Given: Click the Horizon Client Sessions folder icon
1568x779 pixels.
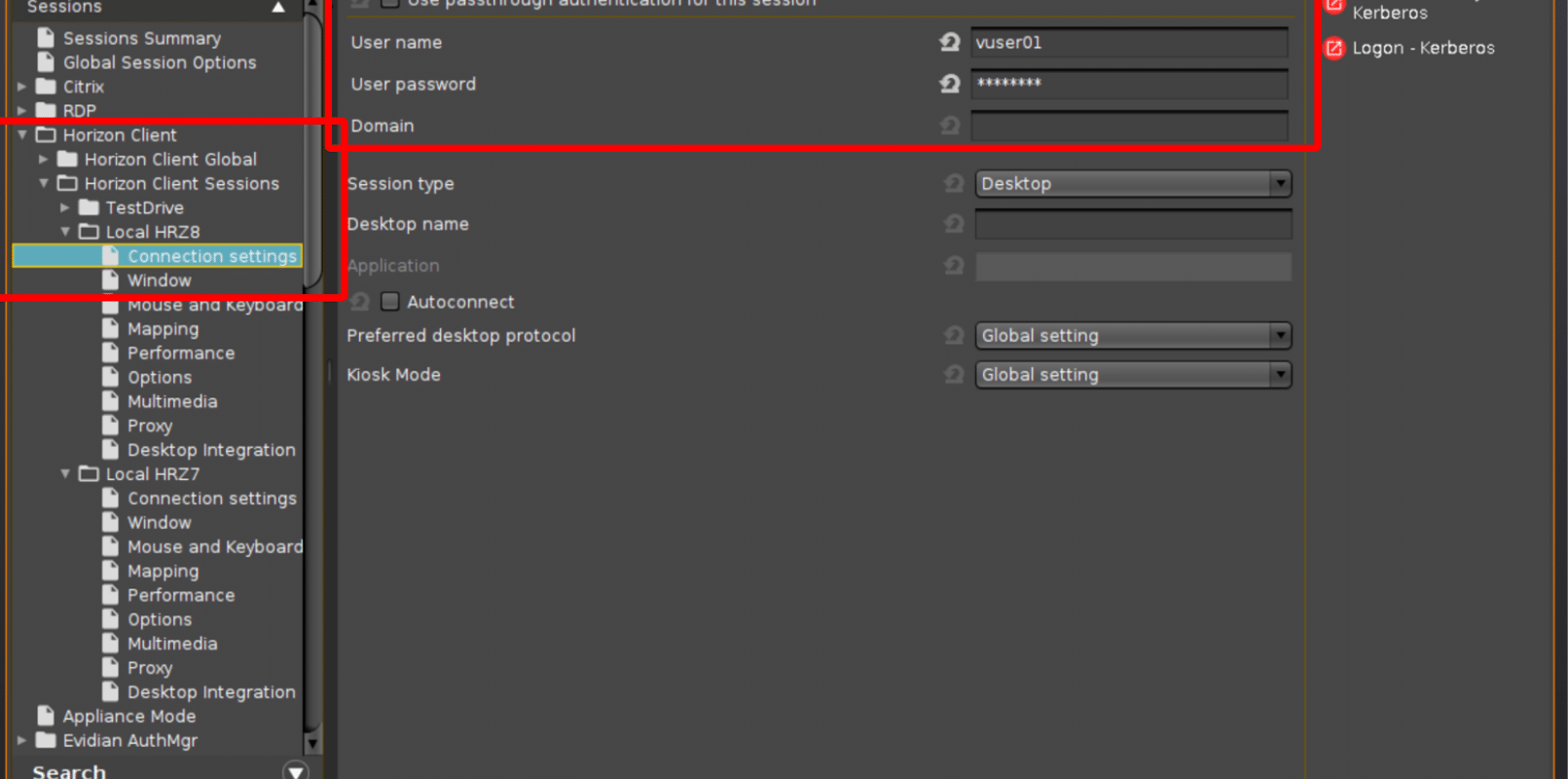Looking at the screenshot, I should pyautogui.click(x=67, y=183).
